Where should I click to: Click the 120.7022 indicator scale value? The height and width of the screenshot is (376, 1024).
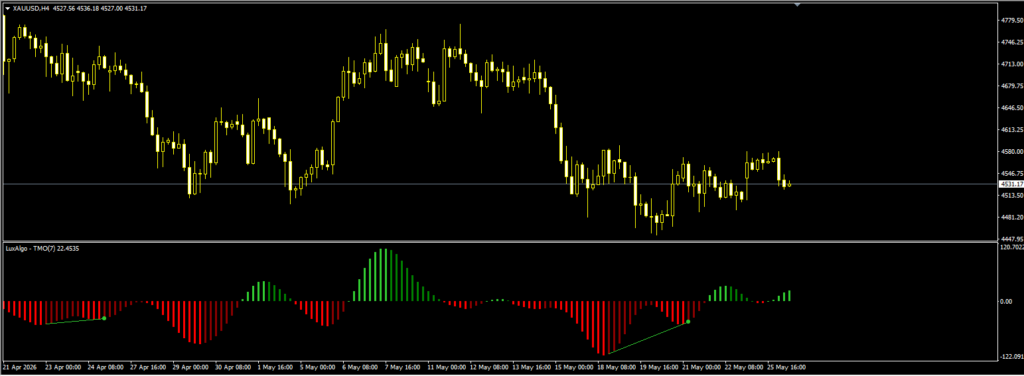(1012, 247)
